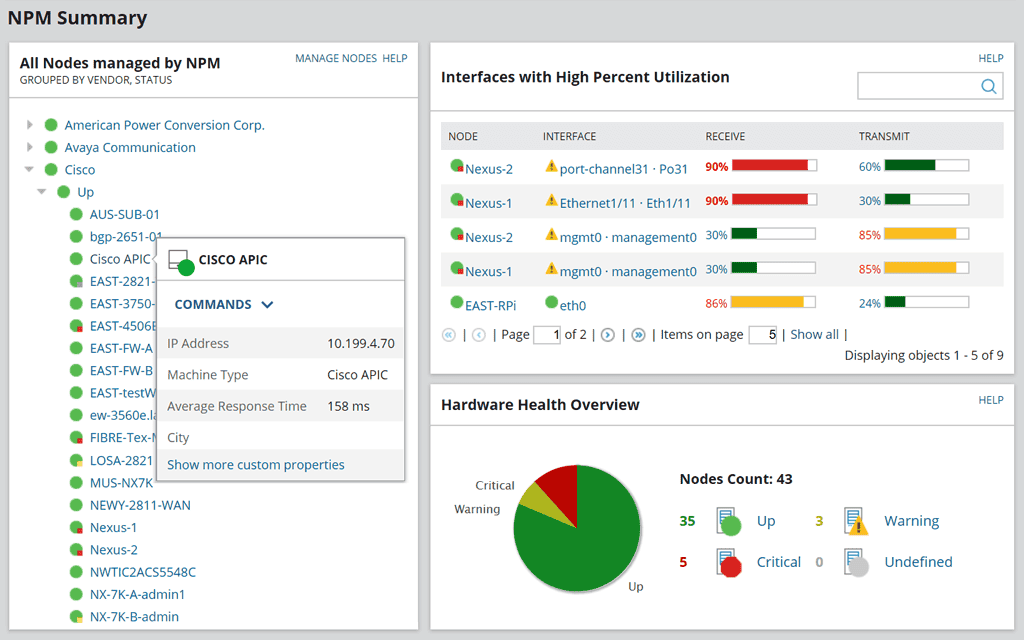1024x640 pixels.
Task: Expand the American Power Conversion Corp. group
Action: pos(29,125)
